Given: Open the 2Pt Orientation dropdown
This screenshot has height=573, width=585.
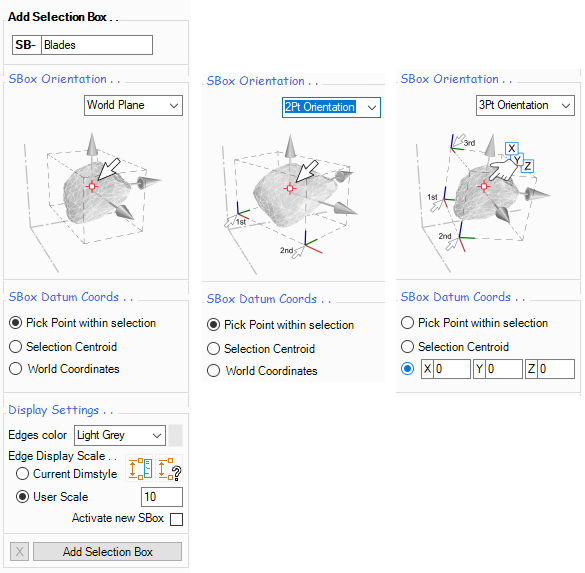Looking at the screenshot, I should (x=331, y=107).
